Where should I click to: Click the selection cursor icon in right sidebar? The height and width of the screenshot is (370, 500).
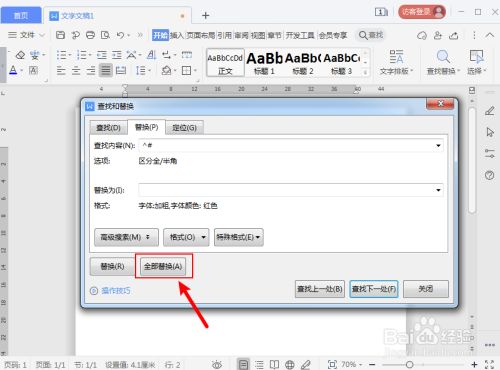click(x=490, y=132)
